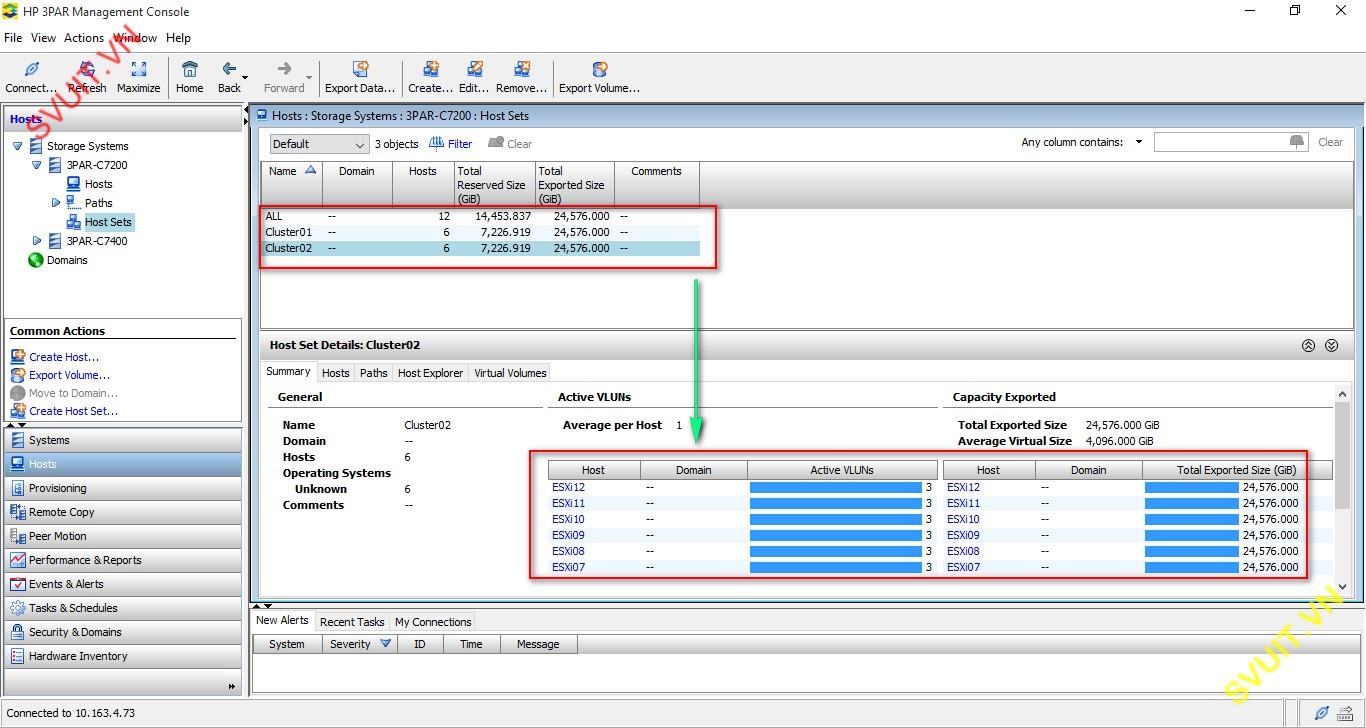Click ESXi11 Total Exported Size bar
The image size is (1366, 728).
[x=1191, y=503]
